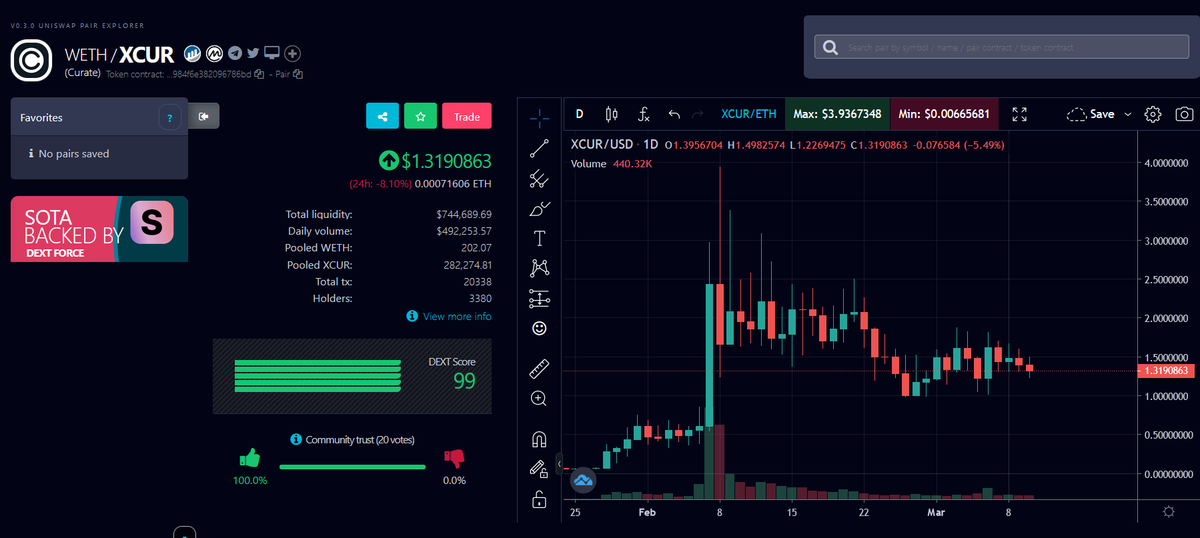This screenshot has width=1200, height=538.
Task: Open the website monitor icon
Action: tap(273, 53)
